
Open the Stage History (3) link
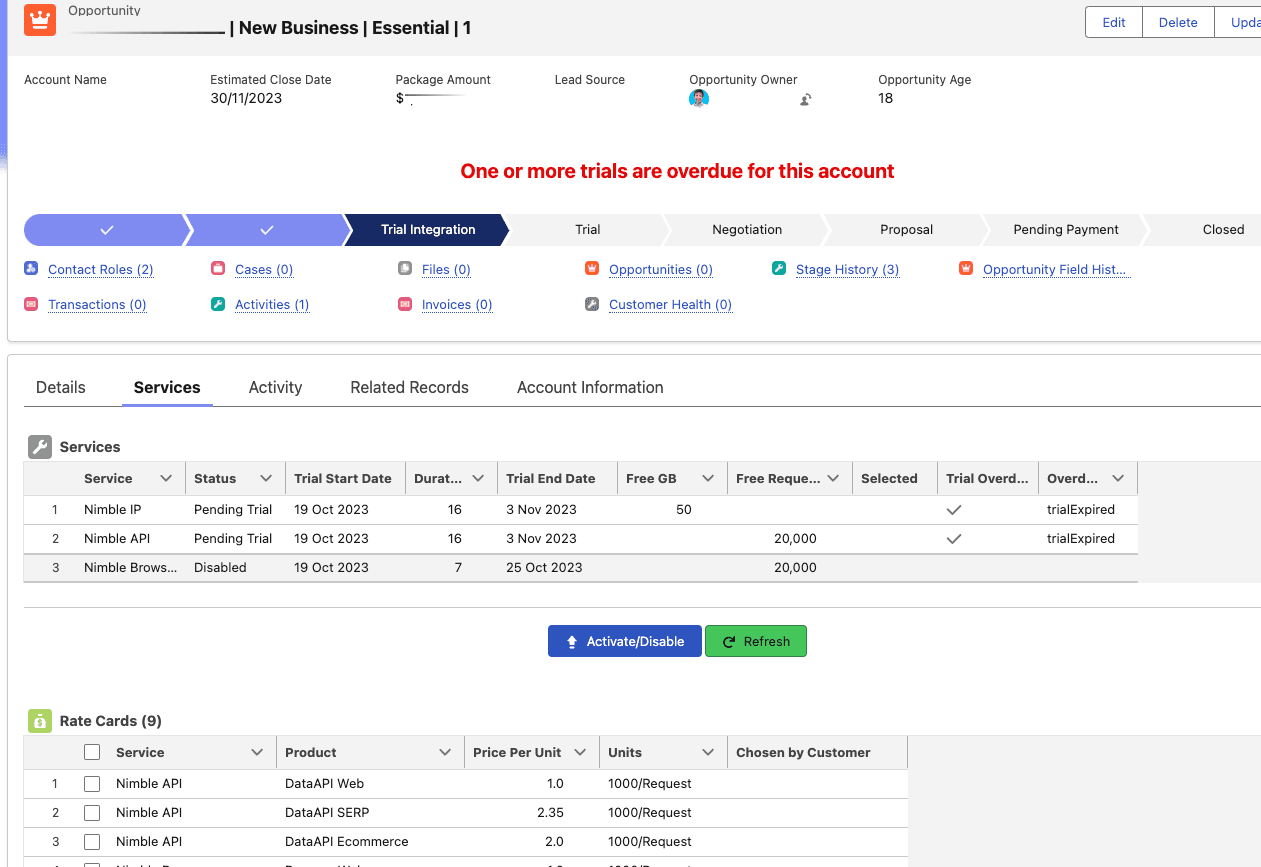pos(848,270)
